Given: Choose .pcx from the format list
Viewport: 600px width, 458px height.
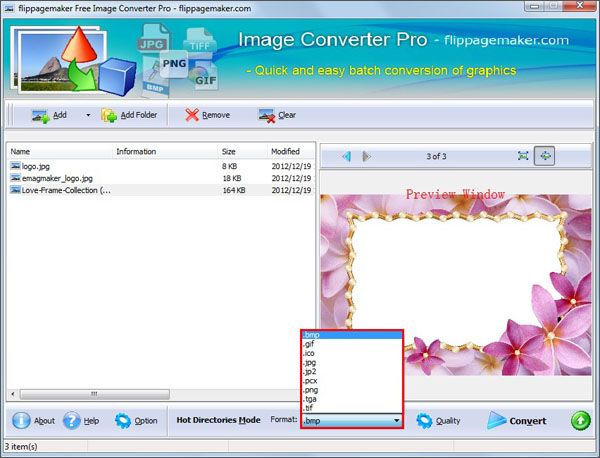Looking at the screenshot, I should 352,381.
